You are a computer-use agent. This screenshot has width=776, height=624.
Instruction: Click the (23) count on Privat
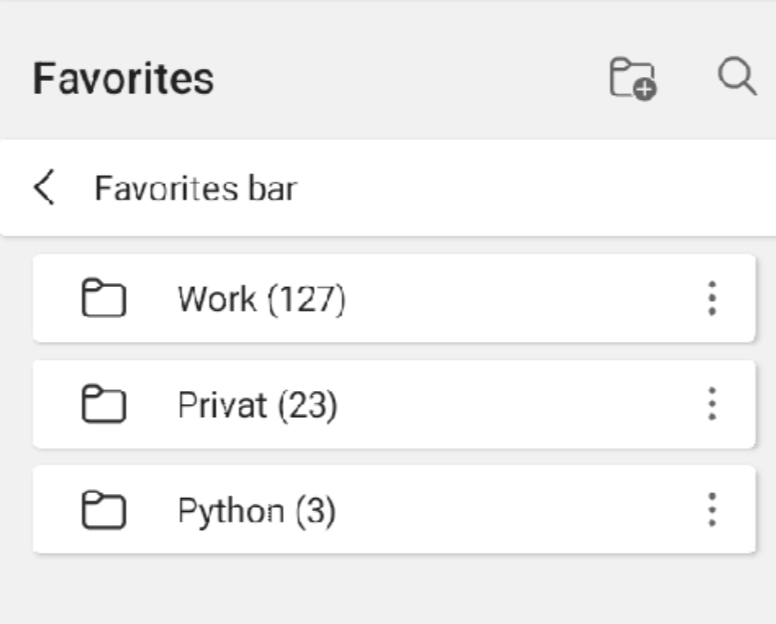(308, 405)
